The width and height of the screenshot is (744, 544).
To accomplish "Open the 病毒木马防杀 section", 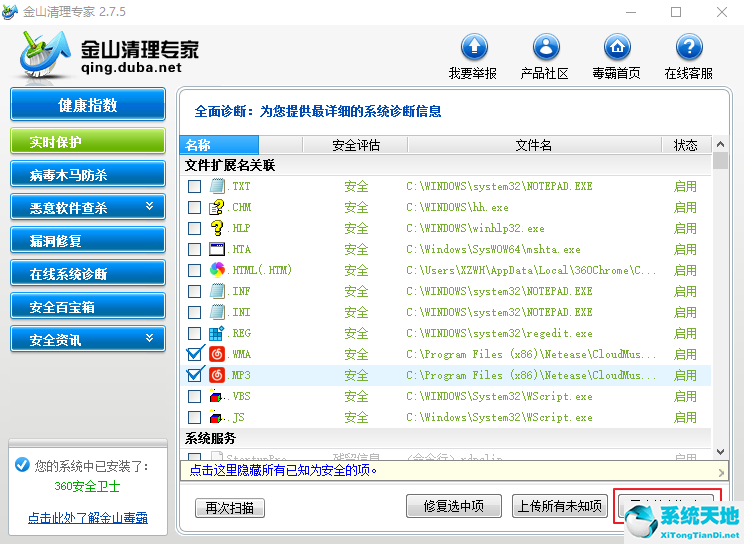I will (88, 174).
